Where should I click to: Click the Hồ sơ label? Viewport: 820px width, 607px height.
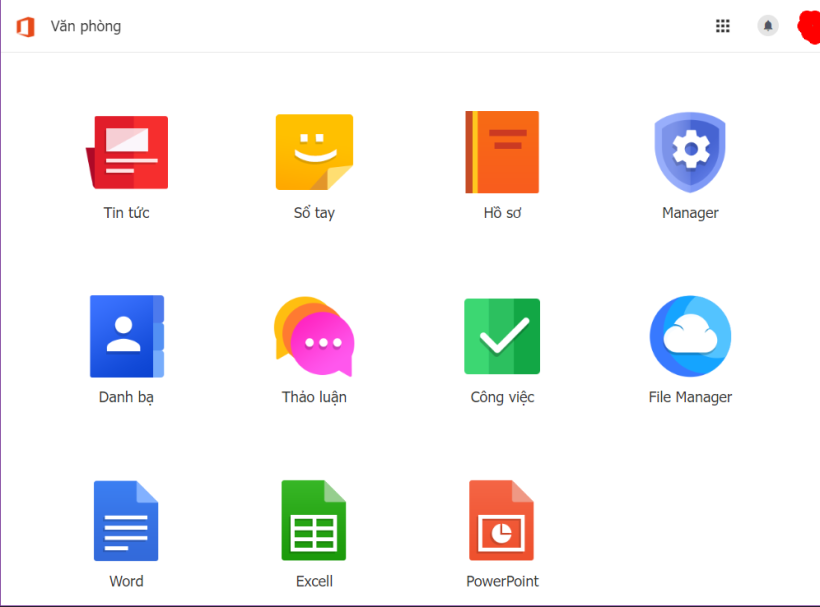click(502, 213)
